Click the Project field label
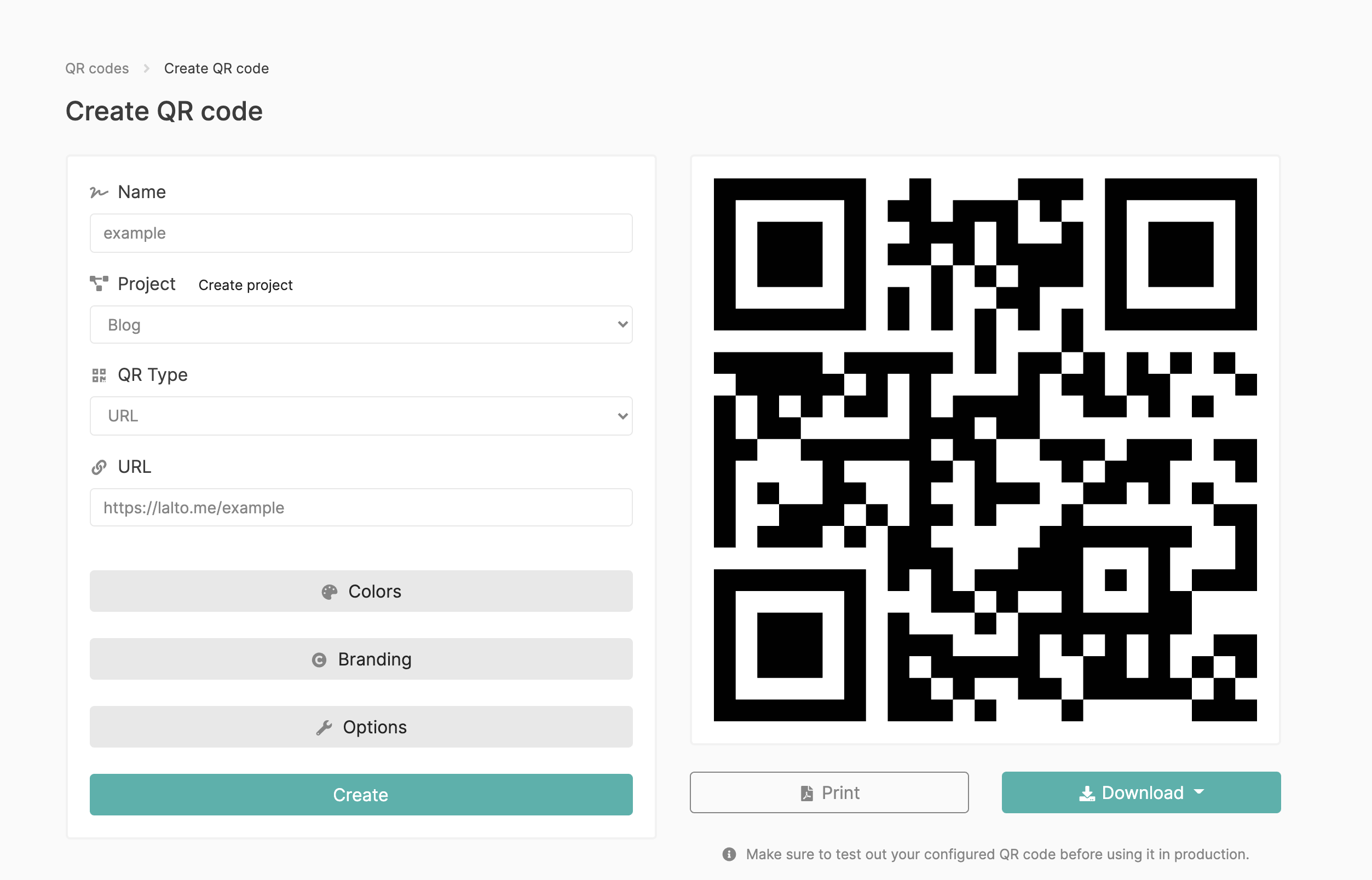 [x=146, y=284]
